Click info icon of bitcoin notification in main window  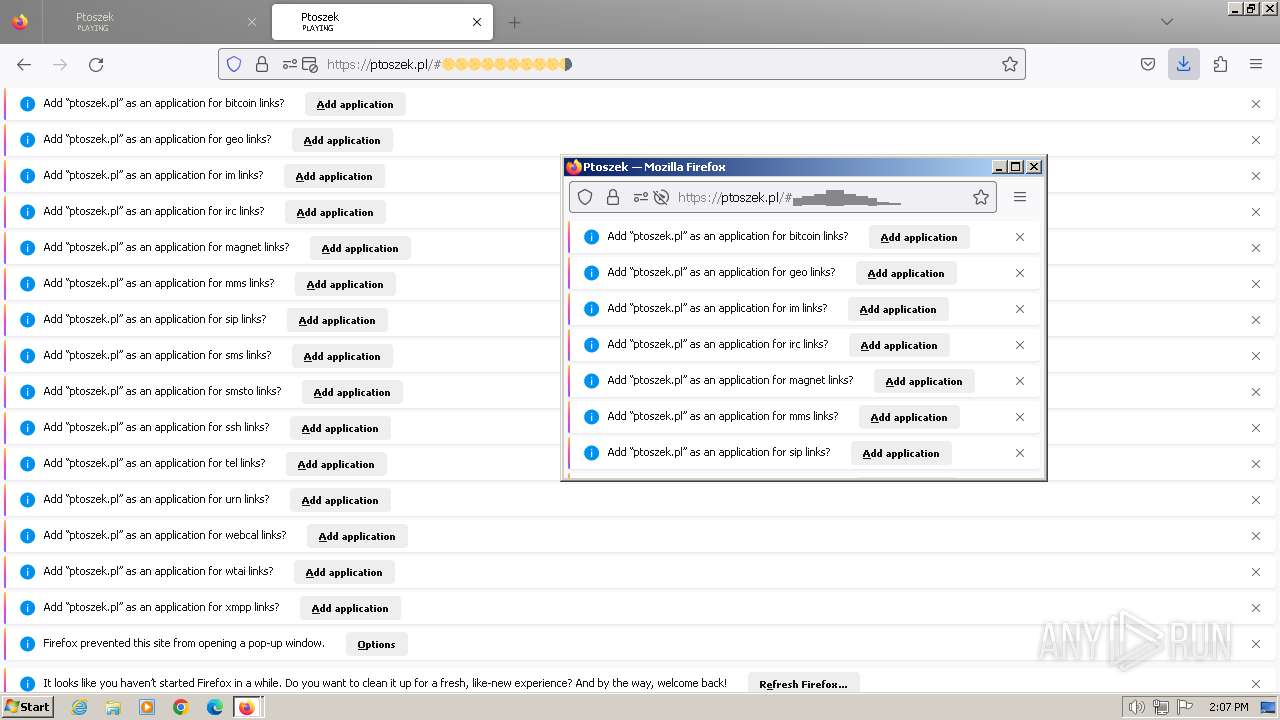[28, 104]
